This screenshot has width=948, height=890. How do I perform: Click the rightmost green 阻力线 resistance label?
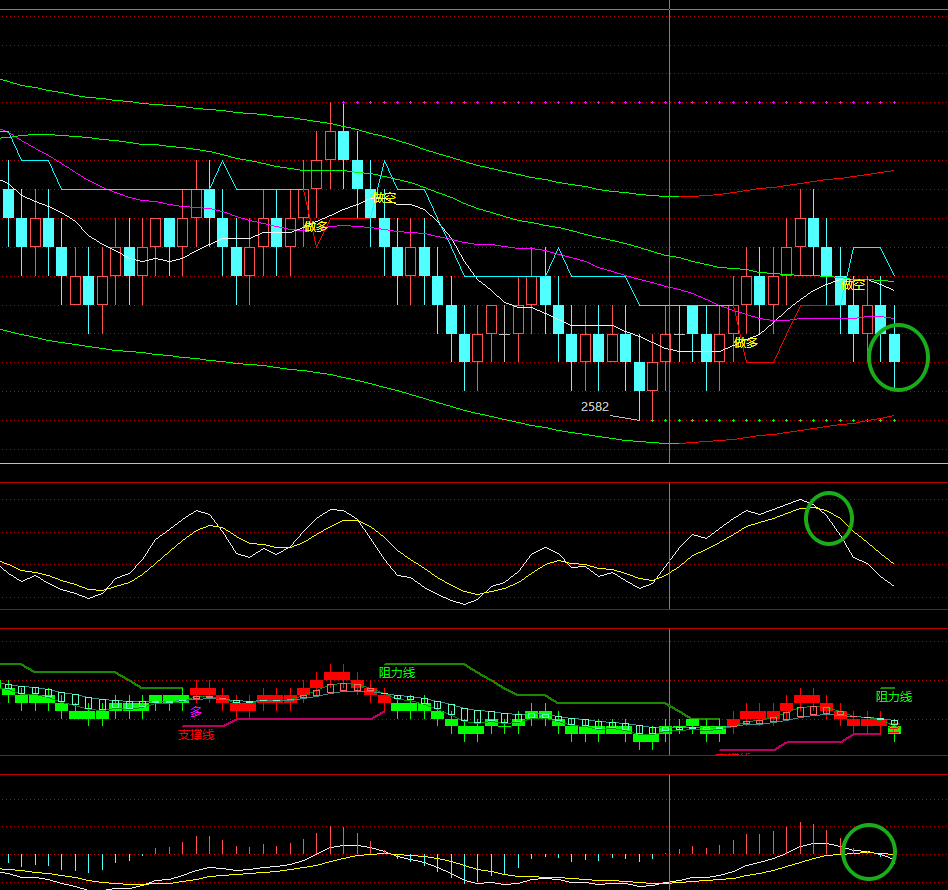pyautogui.click(x=894, y=697)
